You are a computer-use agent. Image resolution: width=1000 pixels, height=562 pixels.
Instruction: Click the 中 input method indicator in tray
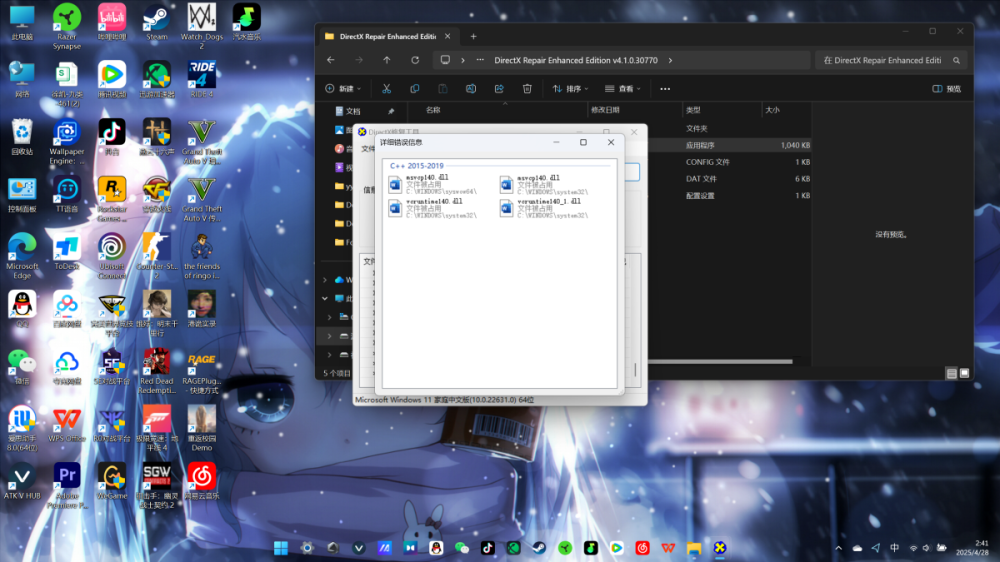[895, 548]
